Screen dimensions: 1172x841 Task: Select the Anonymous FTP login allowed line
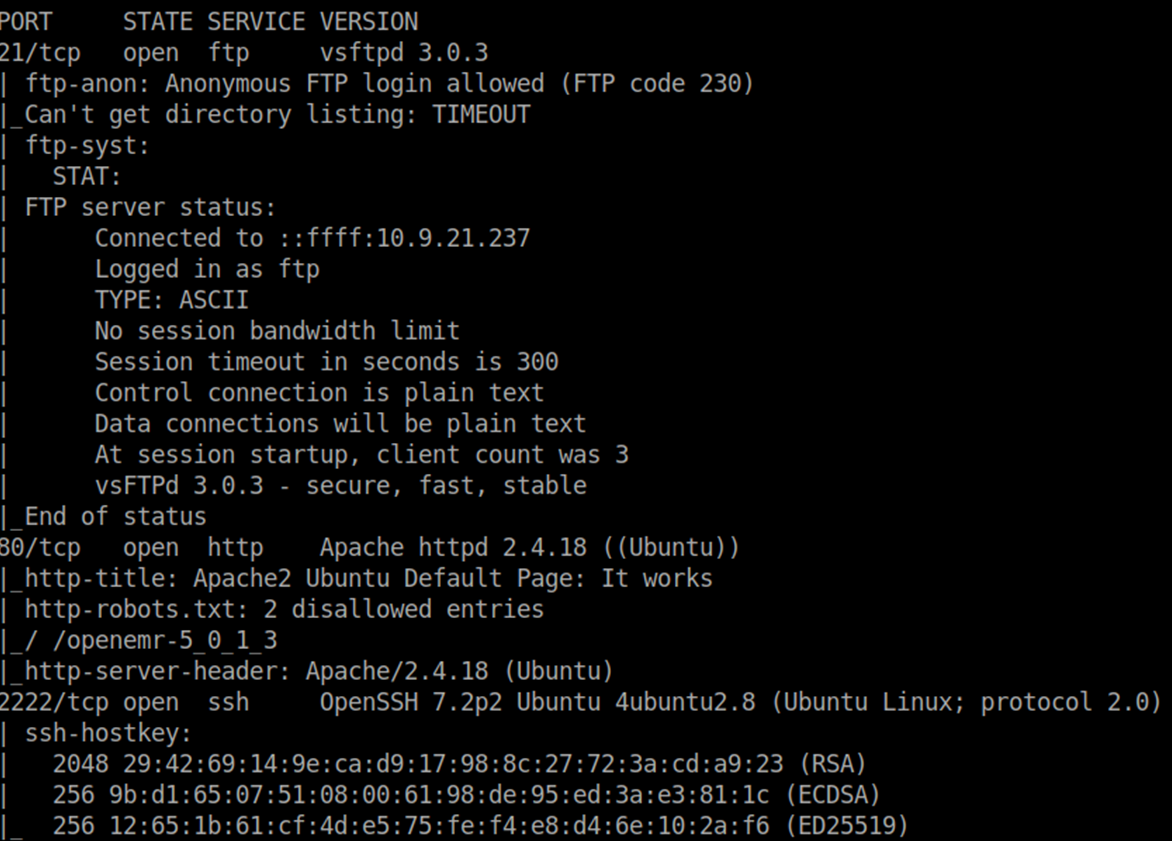(389, 83)
